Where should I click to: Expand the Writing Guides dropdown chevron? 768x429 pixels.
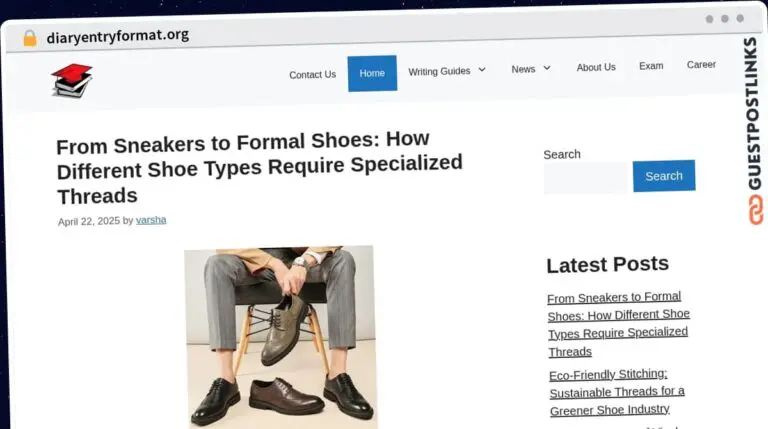[482, 70]
